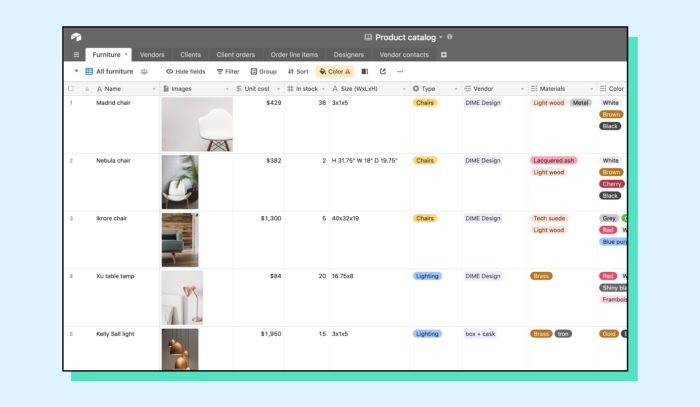Toggle the select-all rows checkbox
This screenshot has width=700, height=407.
(71, 88)
